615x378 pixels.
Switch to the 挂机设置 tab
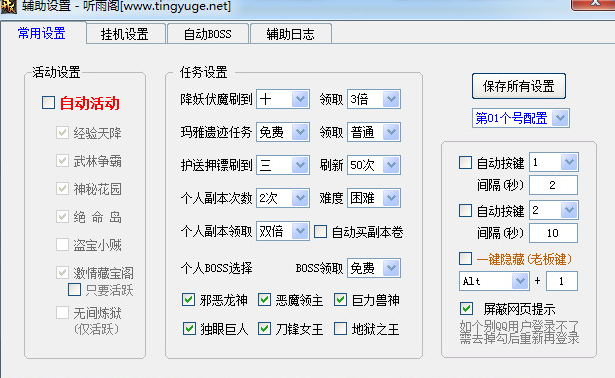(126, 34)
